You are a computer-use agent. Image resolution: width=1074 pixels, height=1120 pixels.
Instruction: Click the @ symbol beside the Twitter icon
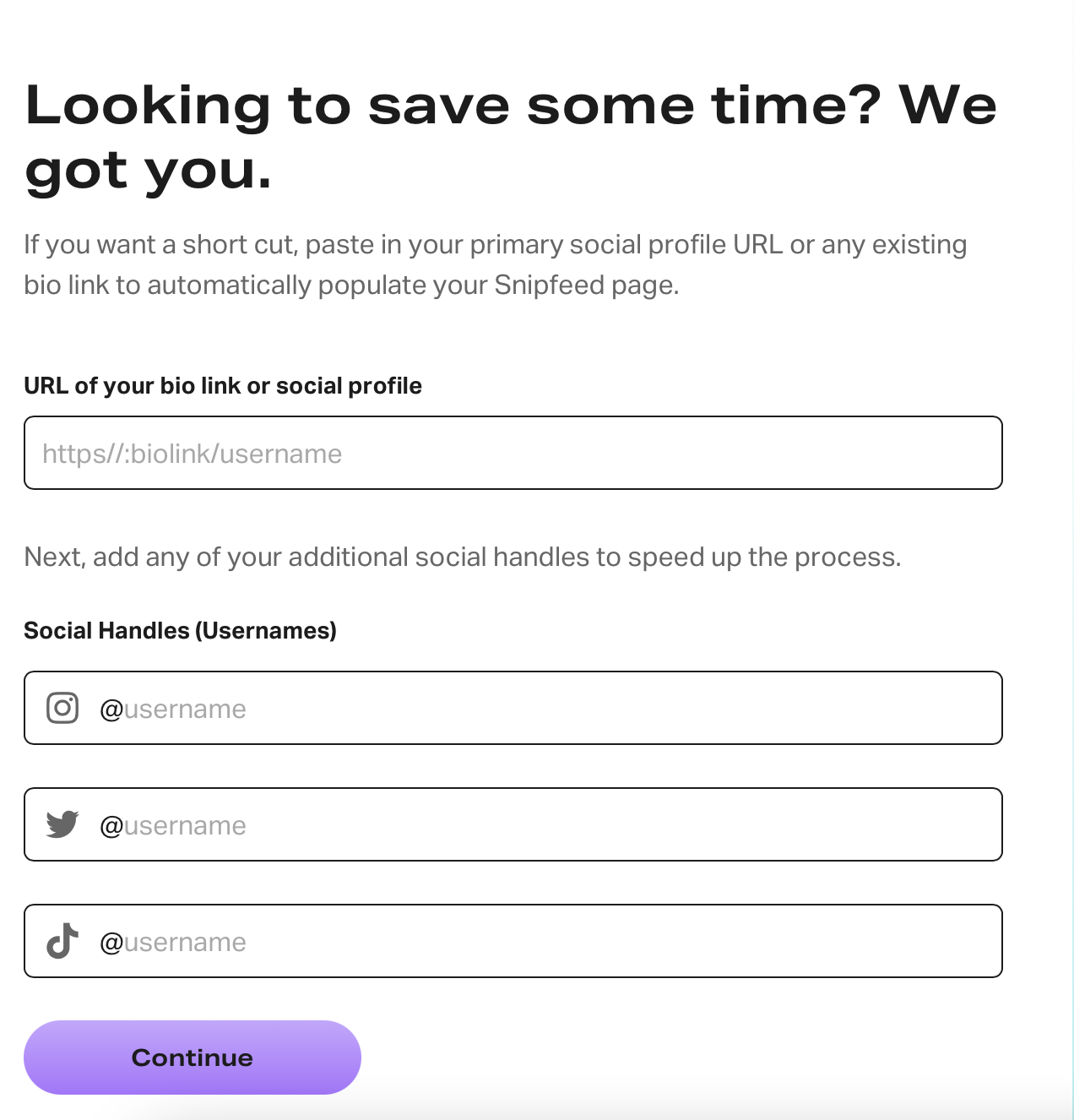(x=111, y=826)
